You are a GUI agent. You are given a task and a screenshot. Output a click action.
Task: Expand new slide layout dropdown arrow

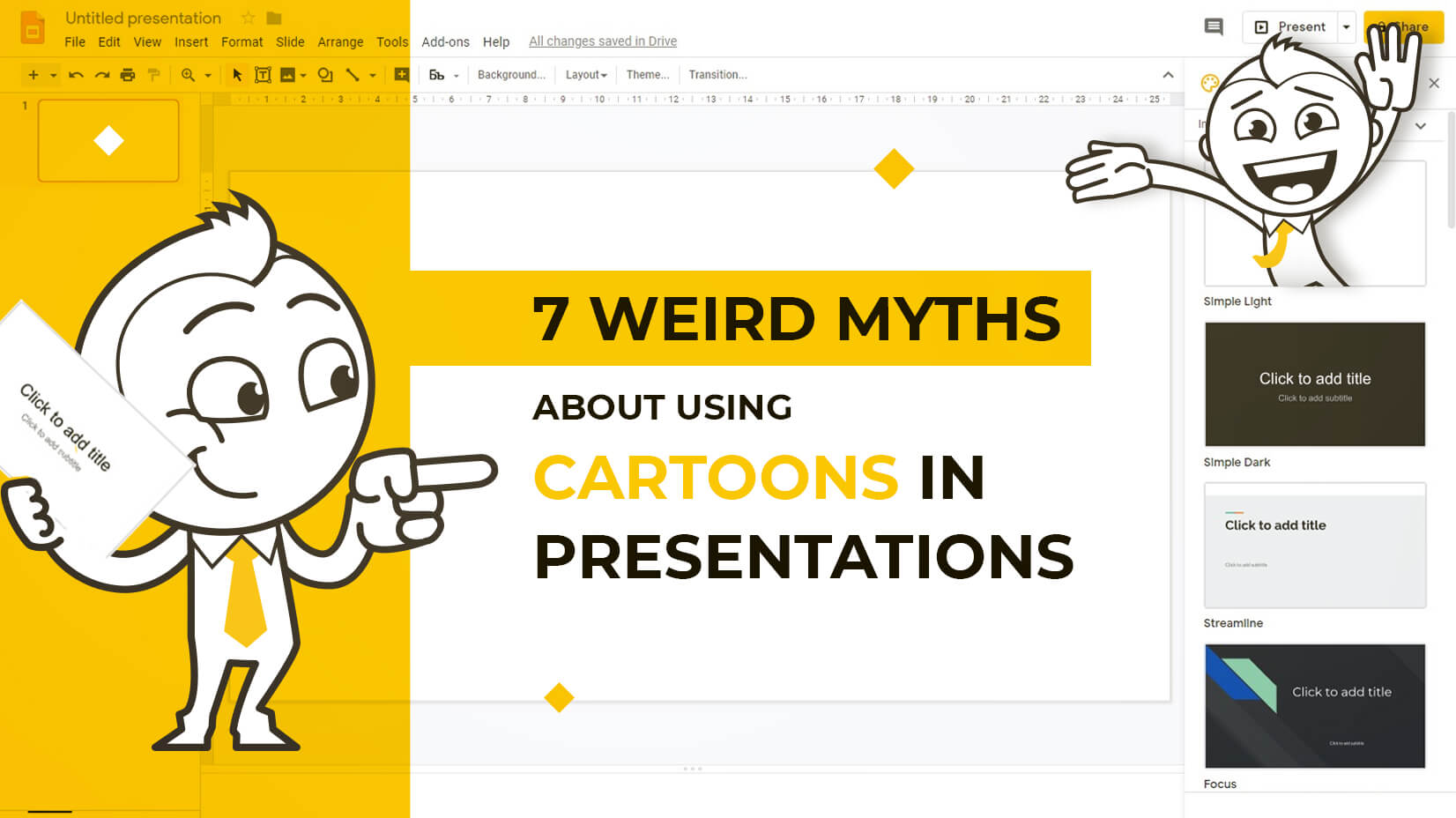click(54, 76)
